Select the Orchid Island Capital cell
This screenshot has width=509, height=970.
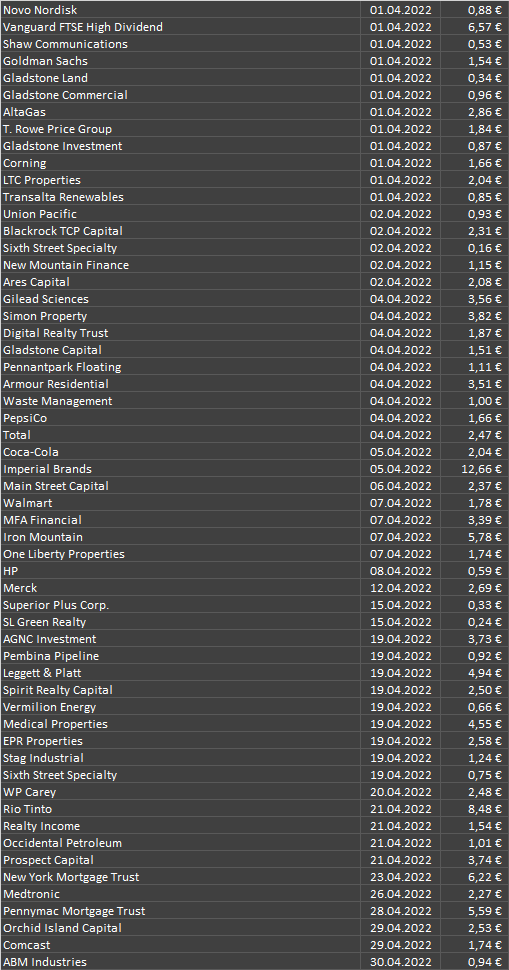click(181, 929)
